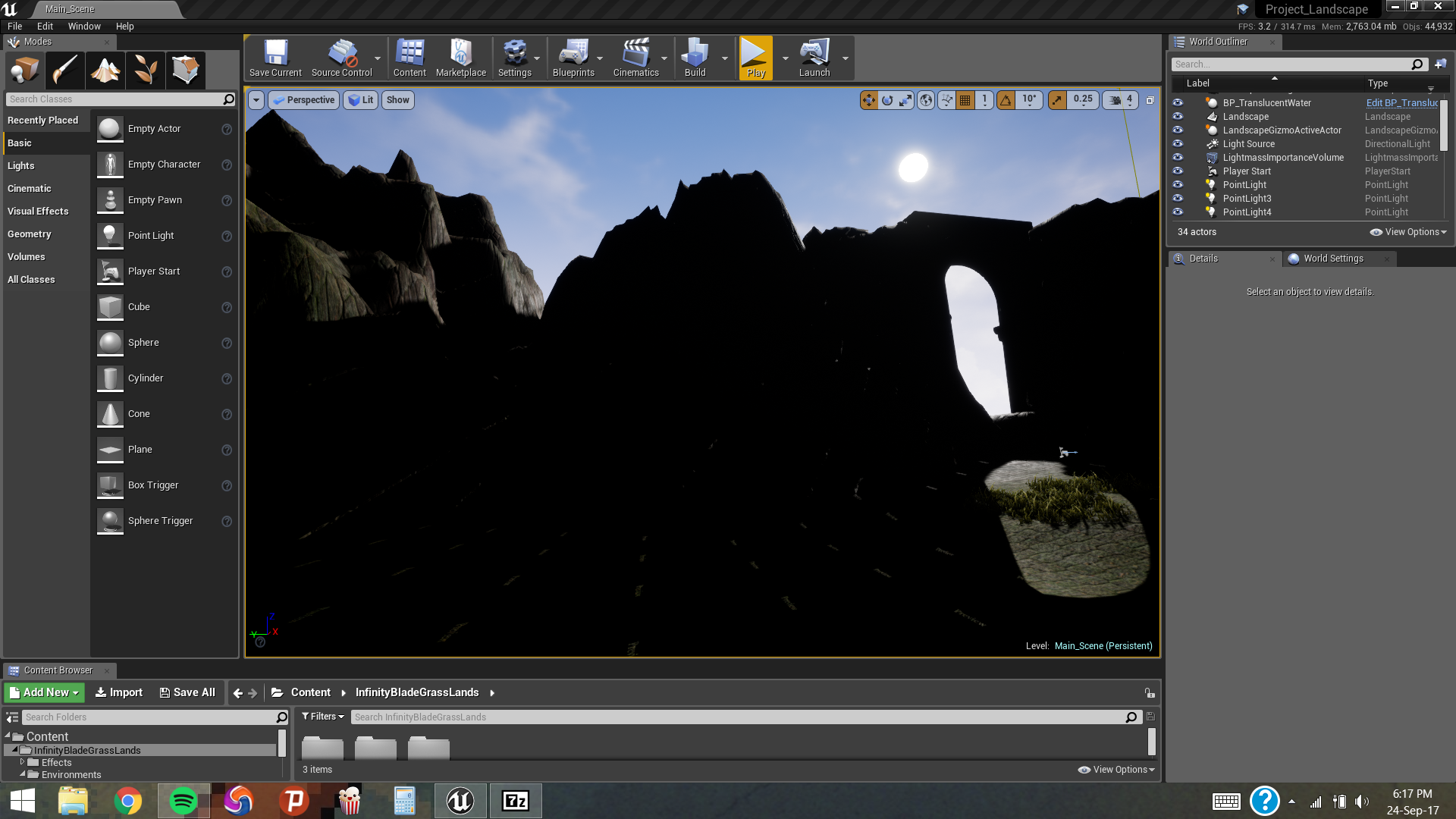
Task: Click the Edit BP_TranslucentWater link
Action: pos(1401,103)
